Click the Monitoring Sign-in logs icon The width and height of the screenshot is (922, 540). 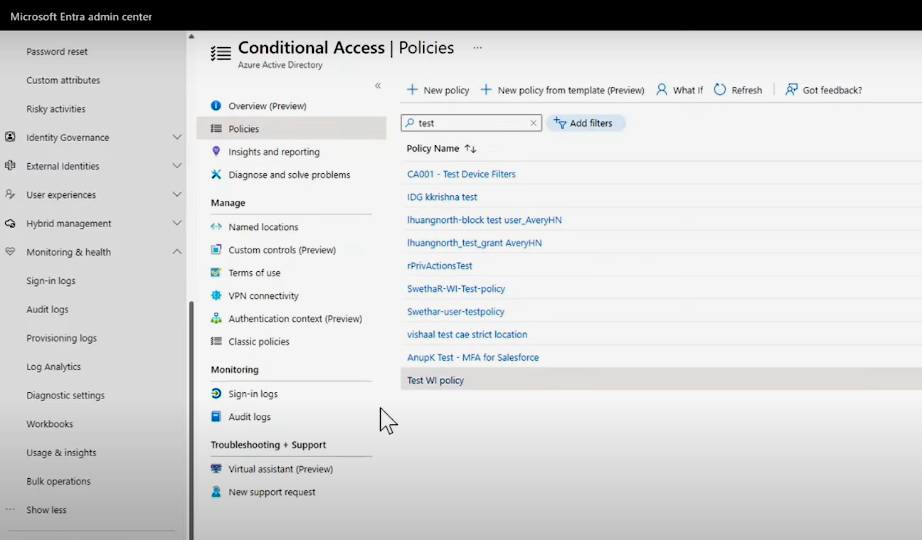click(216, 394)
